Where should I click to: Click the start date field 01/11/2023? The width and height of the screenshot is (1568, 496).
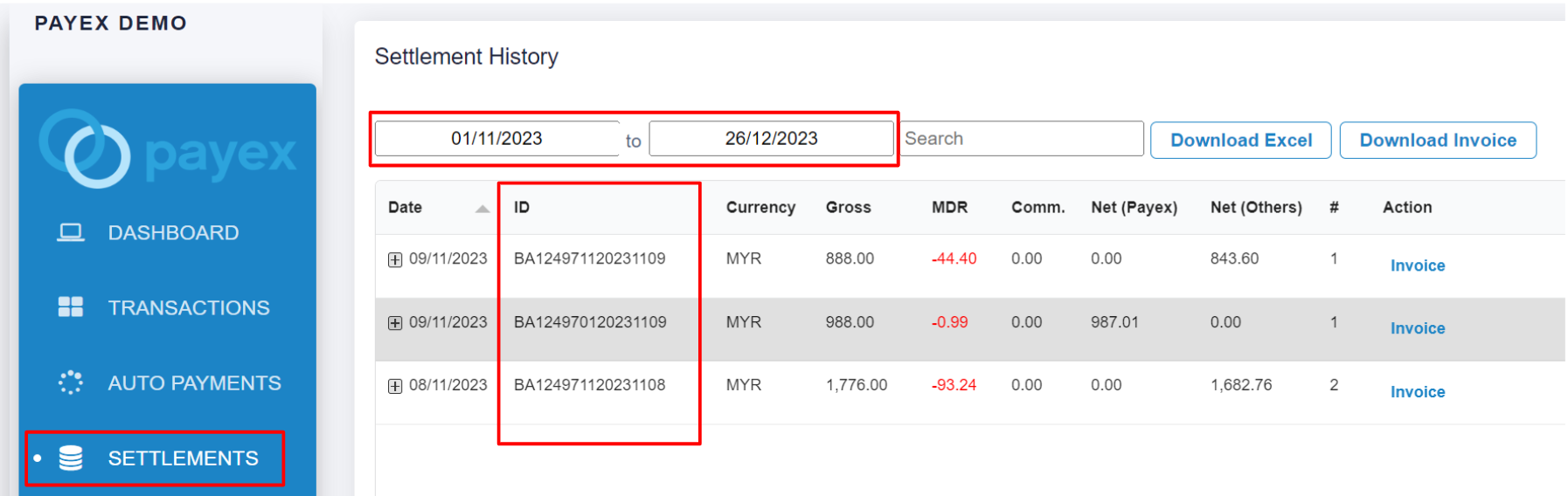coord(496,139)
